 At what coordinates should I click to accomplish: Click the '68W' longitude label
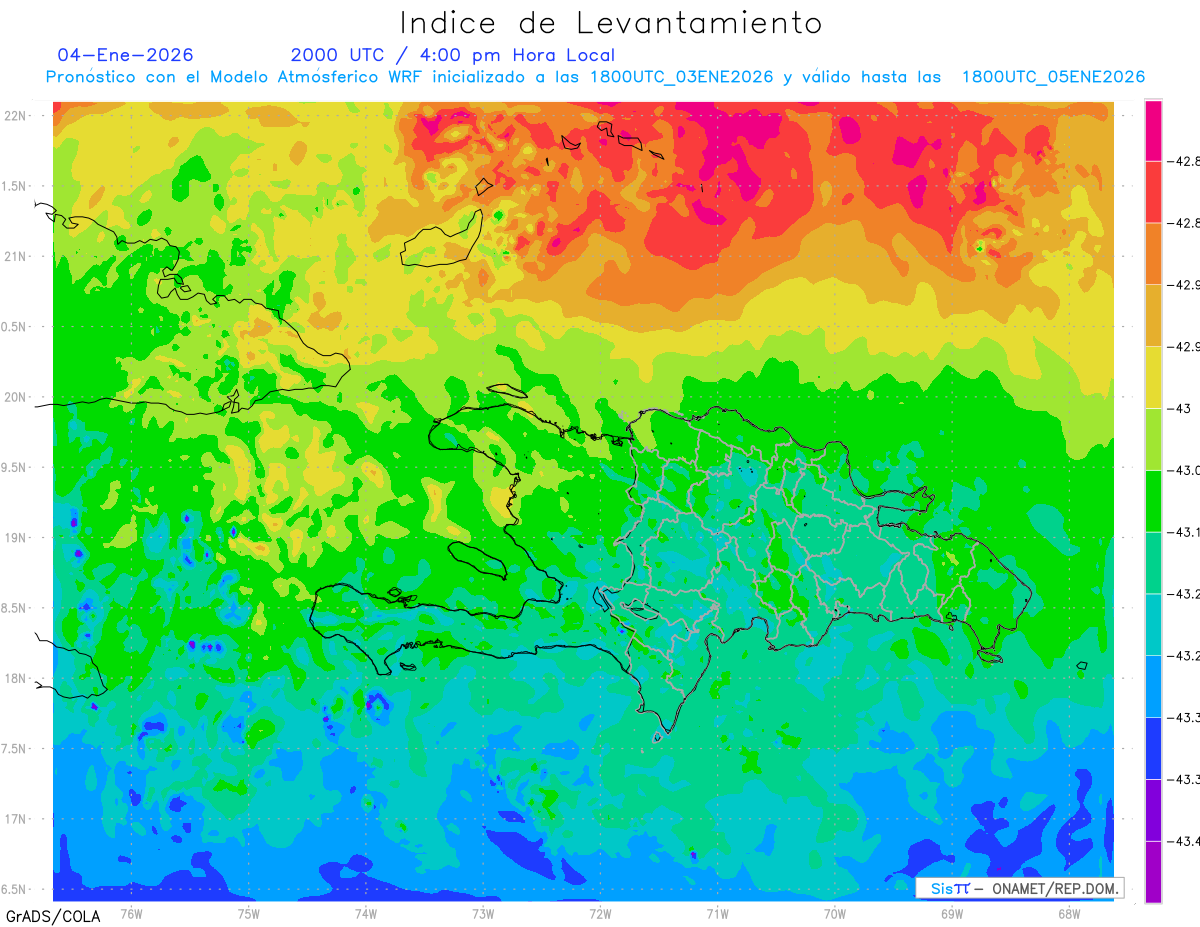pos(1069,913)
